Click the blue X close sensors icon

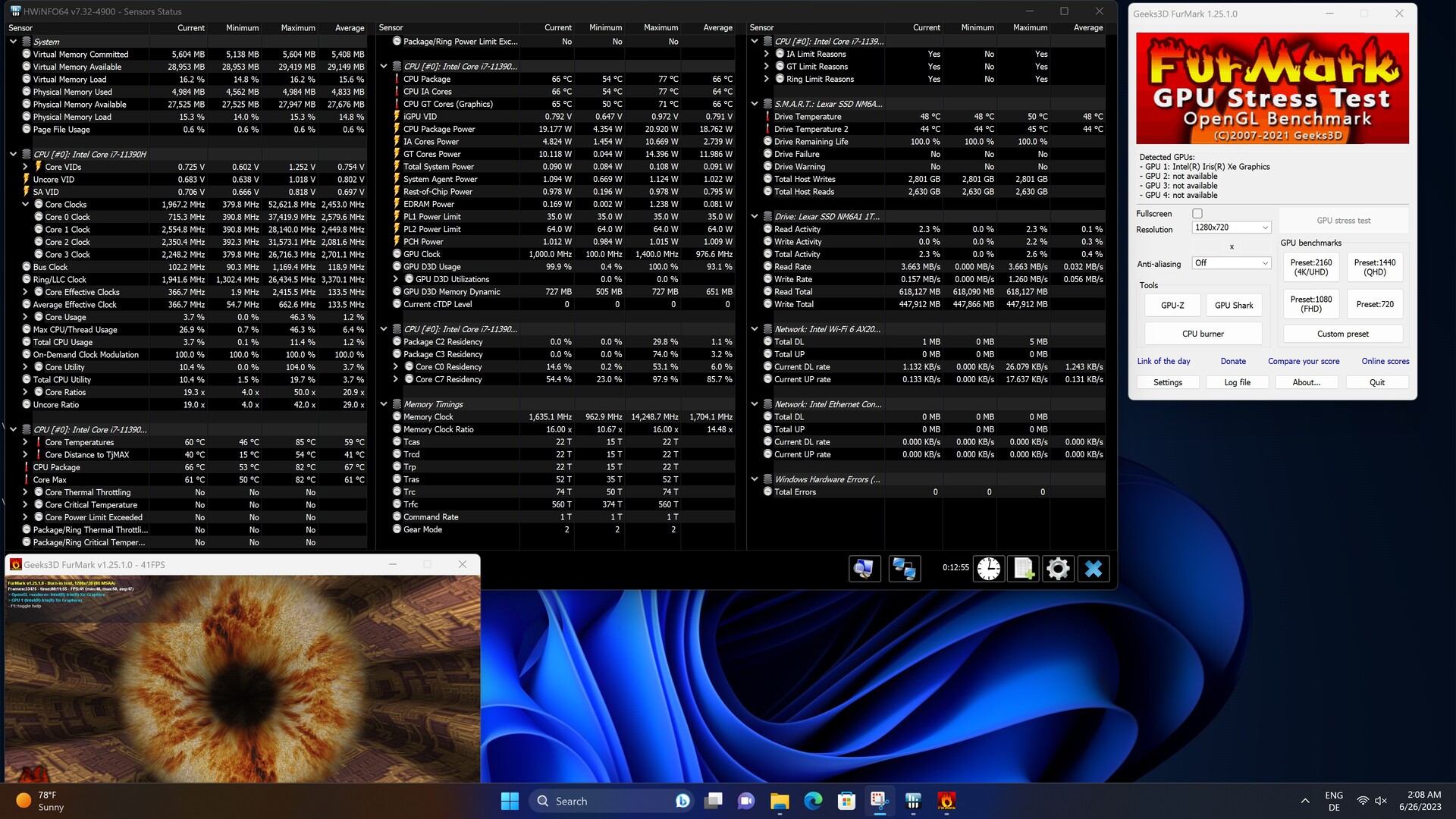pos(1093,569)
